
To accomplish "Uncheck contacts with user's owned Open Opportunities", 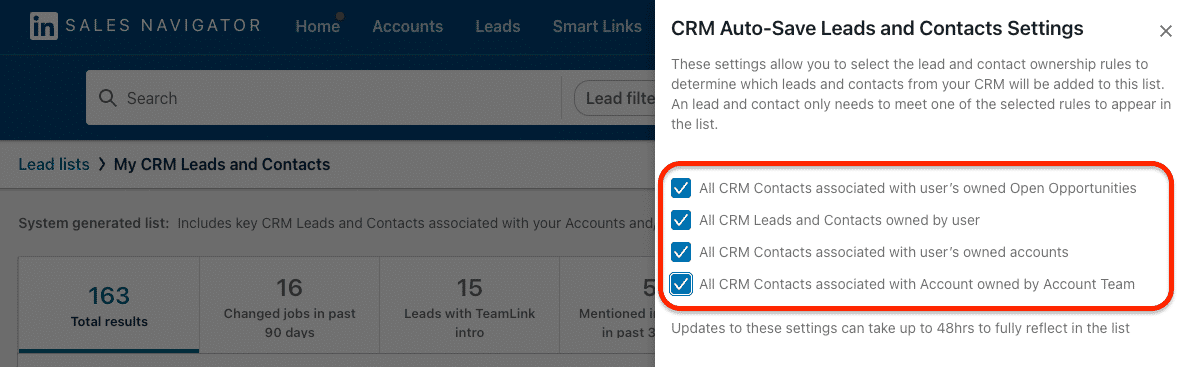I will [x=681, y=188].
